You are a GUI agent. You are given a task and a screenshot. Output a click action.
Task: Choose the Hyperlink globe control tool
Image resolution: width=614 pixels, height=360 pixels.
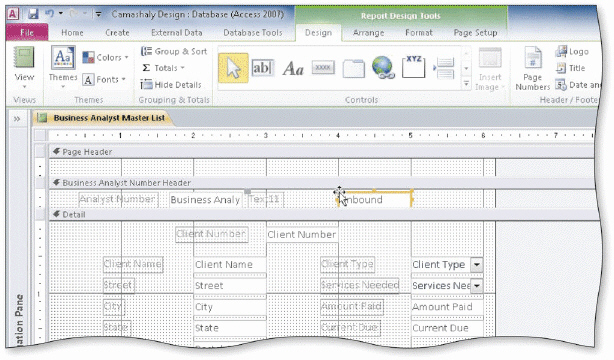pos(383,67)
